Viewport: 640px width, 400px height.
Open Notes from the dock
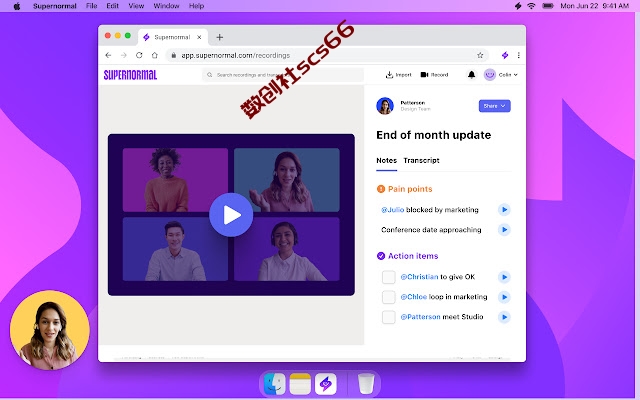[x=300, y=384]
